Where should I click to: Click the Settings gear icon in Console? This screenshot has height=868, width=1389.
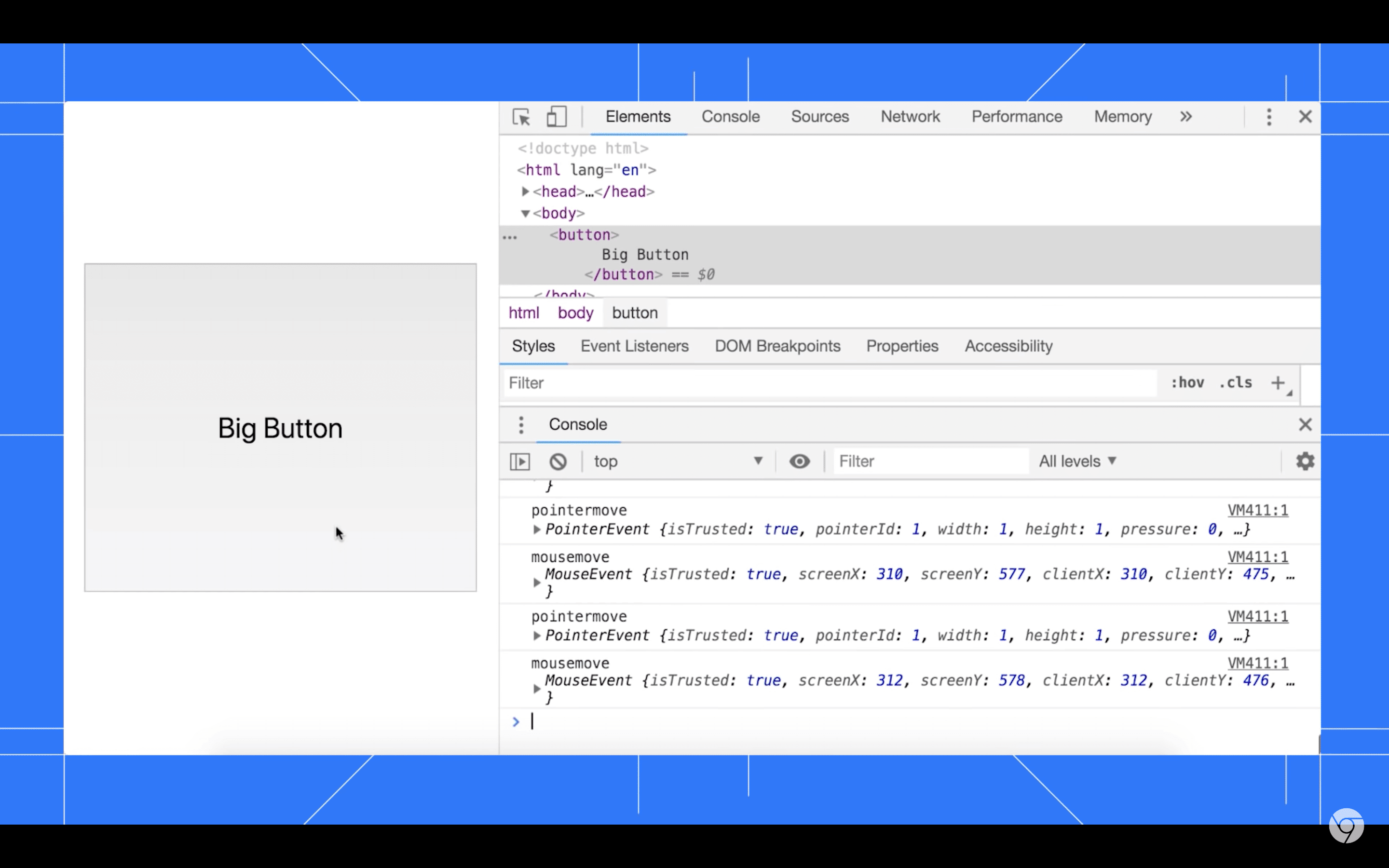(1305, 461)
